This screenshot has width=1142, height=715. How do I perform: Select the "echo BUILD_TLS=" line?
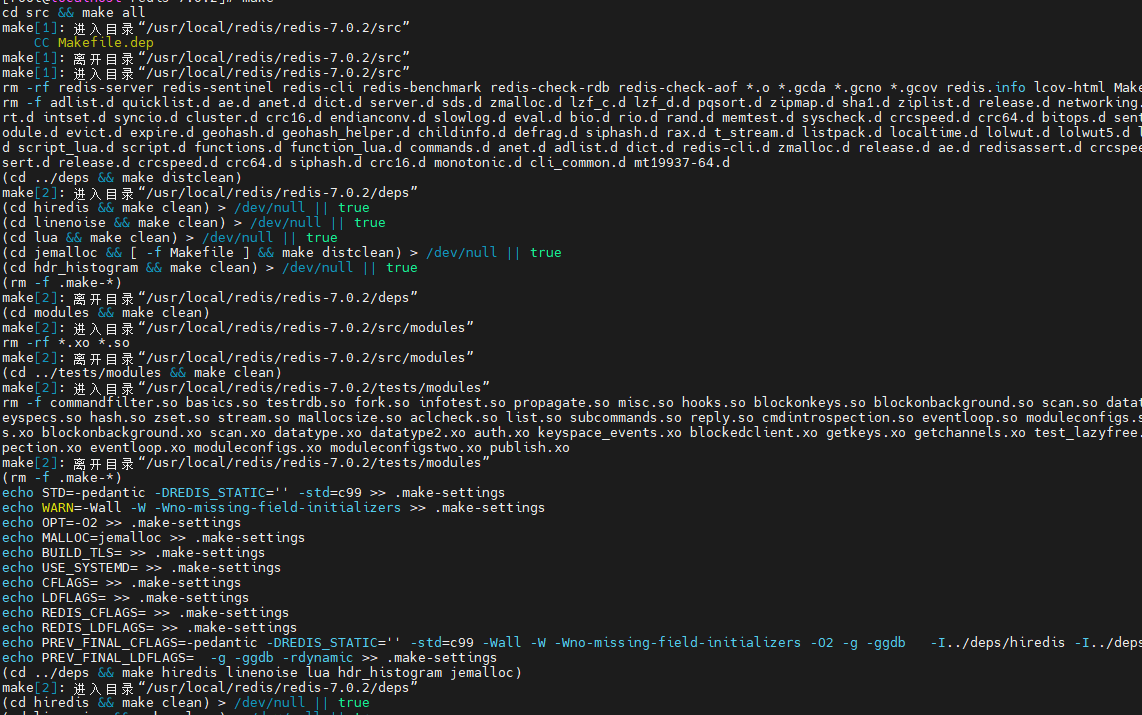(x=133, y=552)
